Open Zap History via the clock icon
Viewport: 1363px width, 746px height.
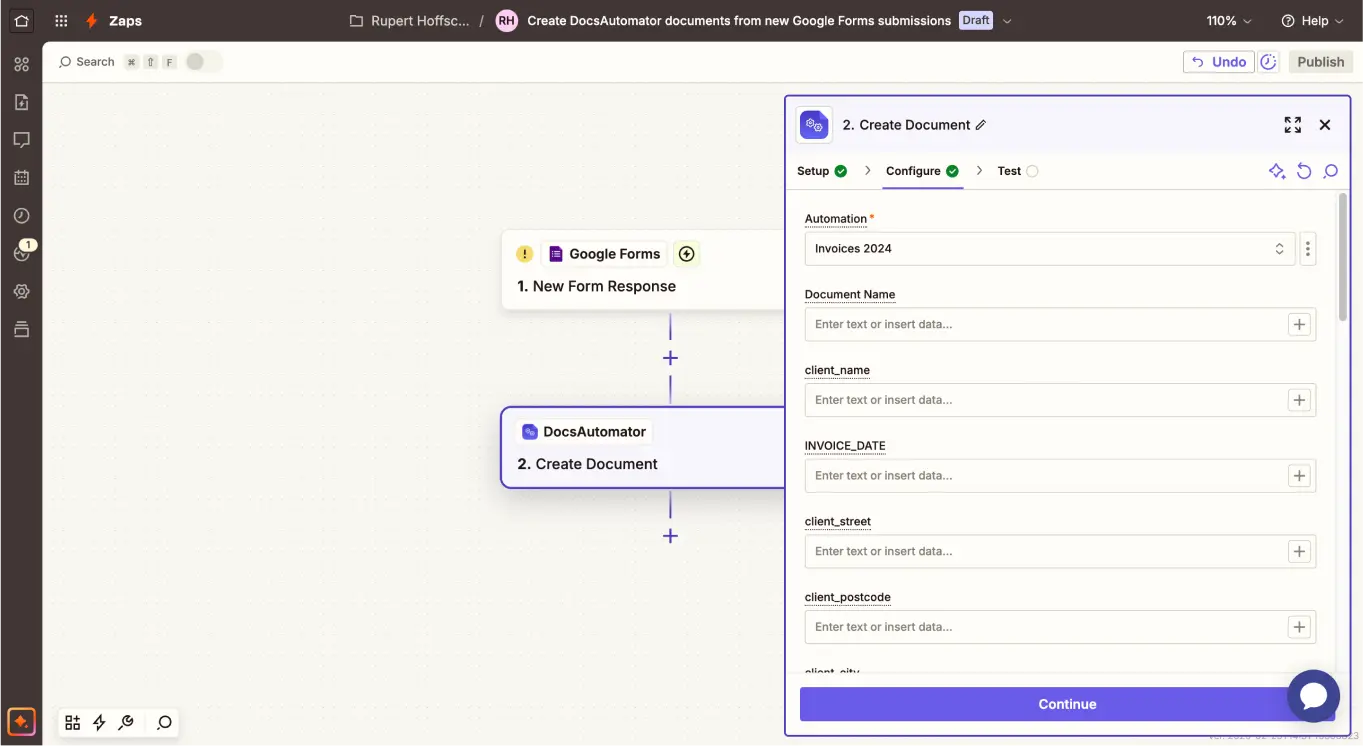point(21,215)
